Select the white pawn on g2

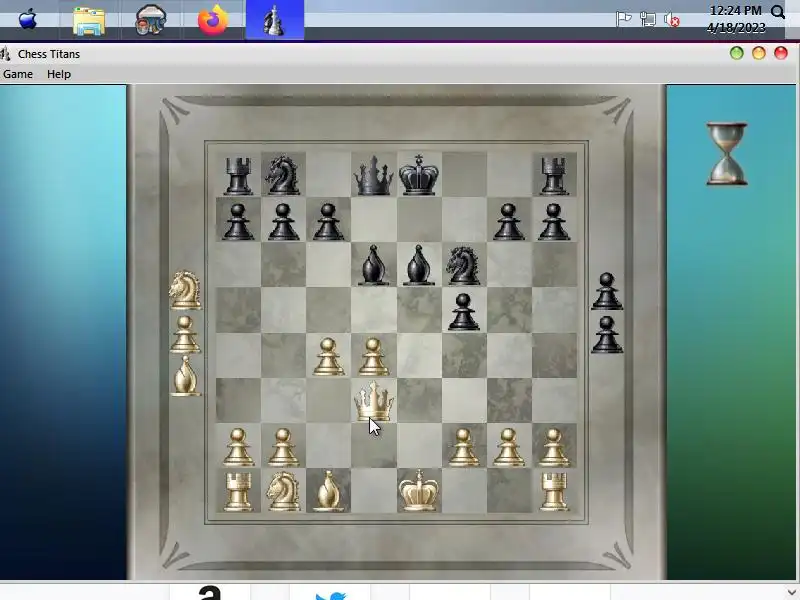(x=509, y=447)
